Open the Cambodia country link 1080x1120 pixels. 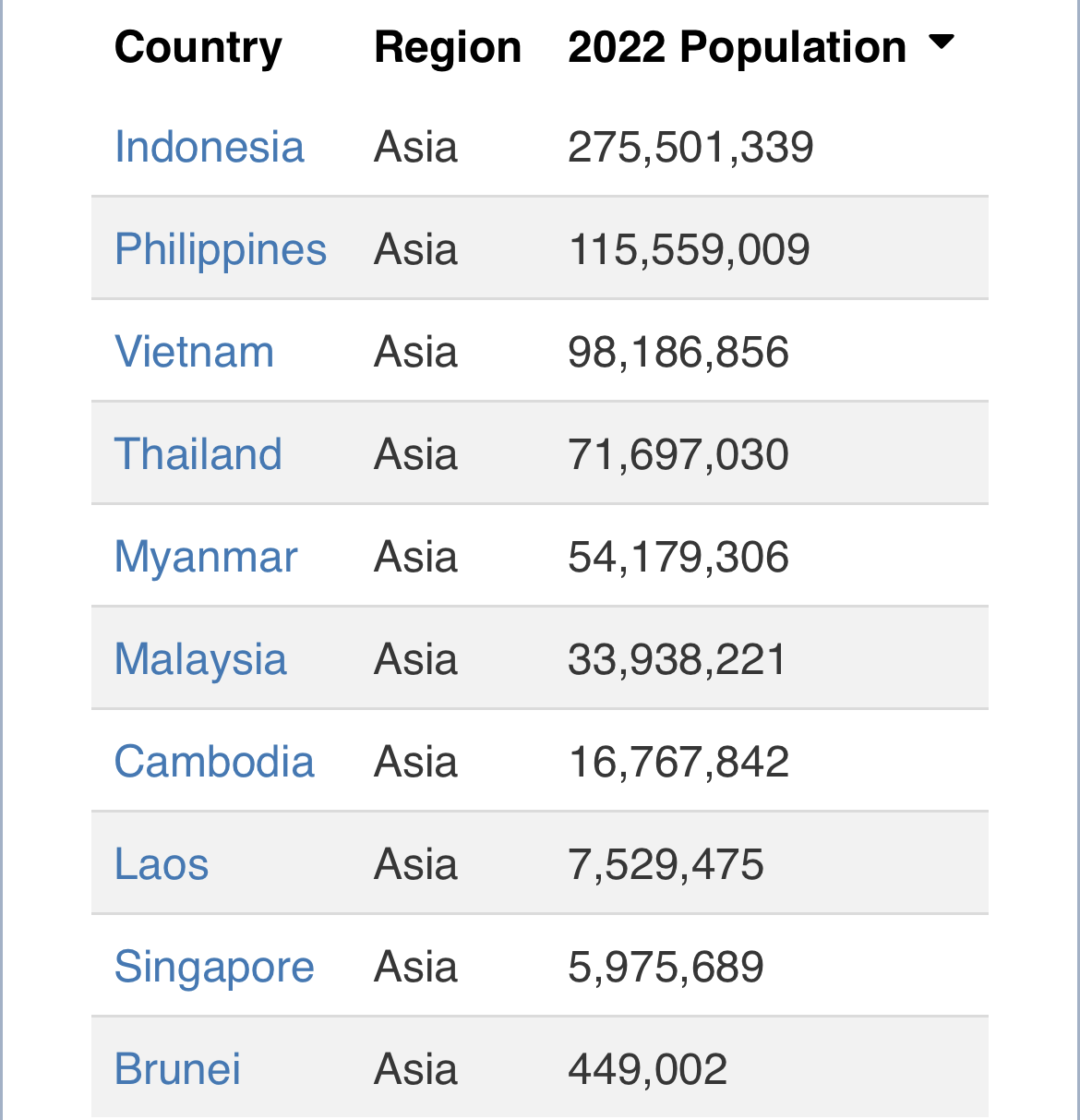pos(213,762)
